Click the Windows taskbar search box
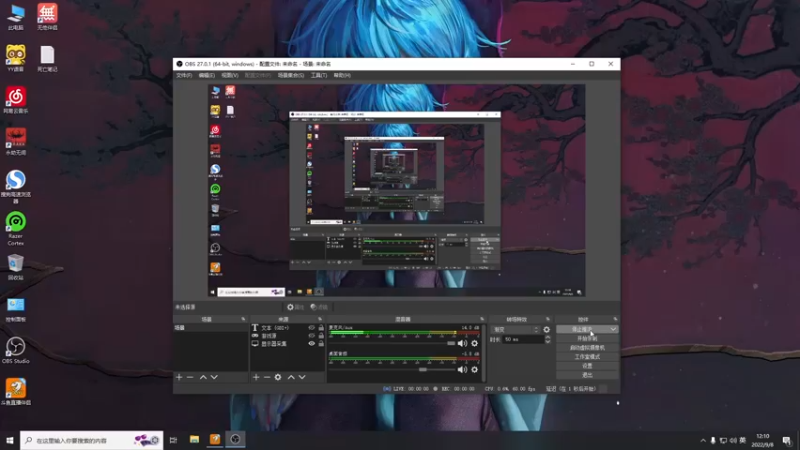 (x=92, y=440)
